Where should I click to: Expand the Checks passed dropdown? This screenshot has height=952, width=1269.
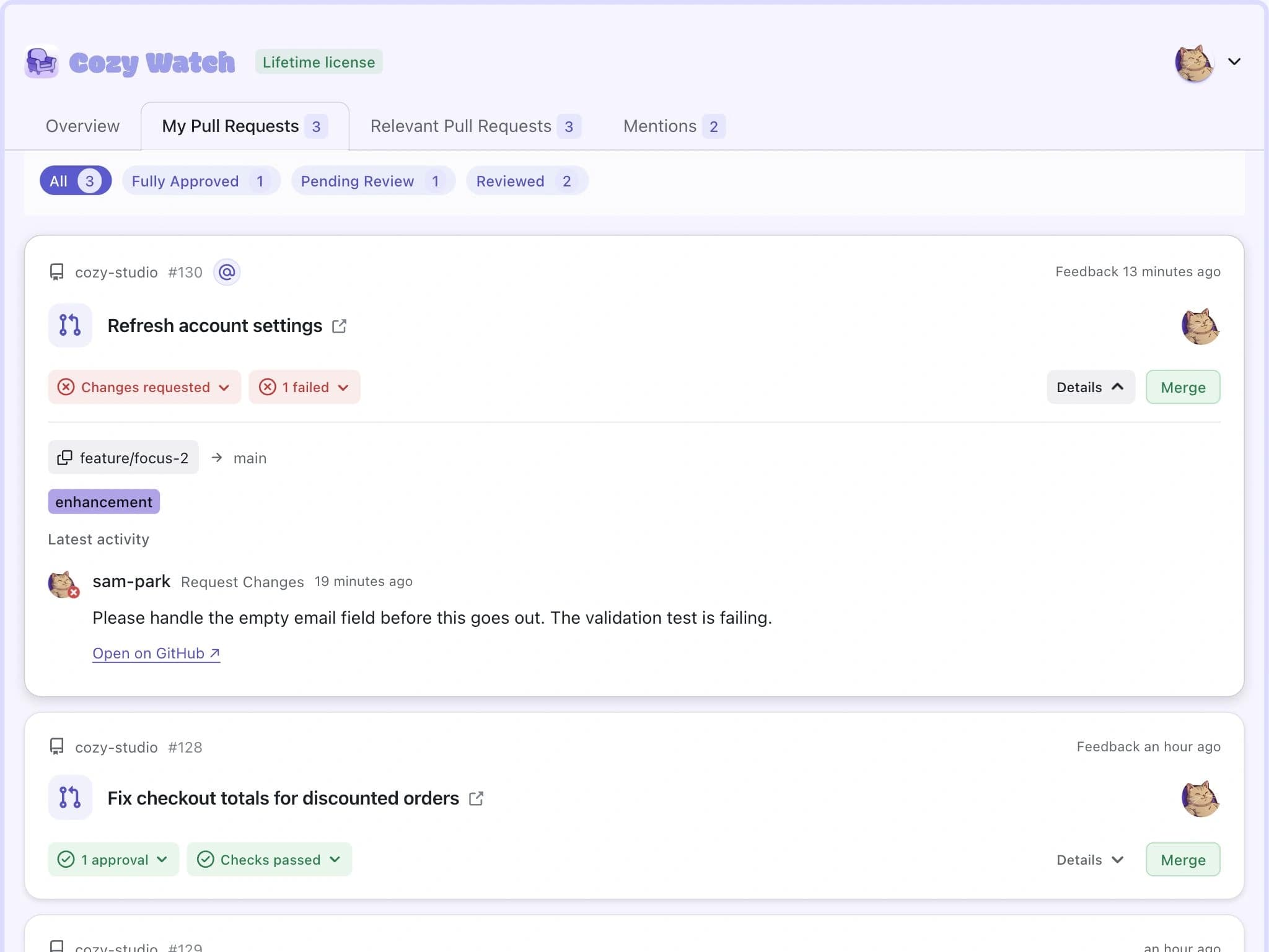point(269,860)
